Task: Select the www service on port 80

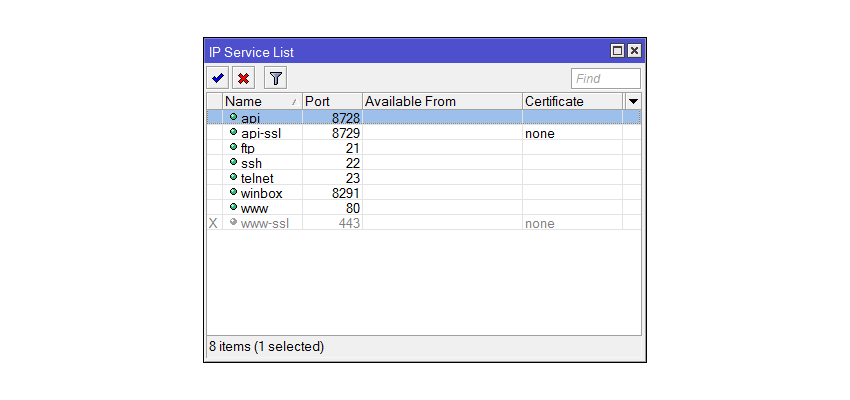Action: (424, 208)
